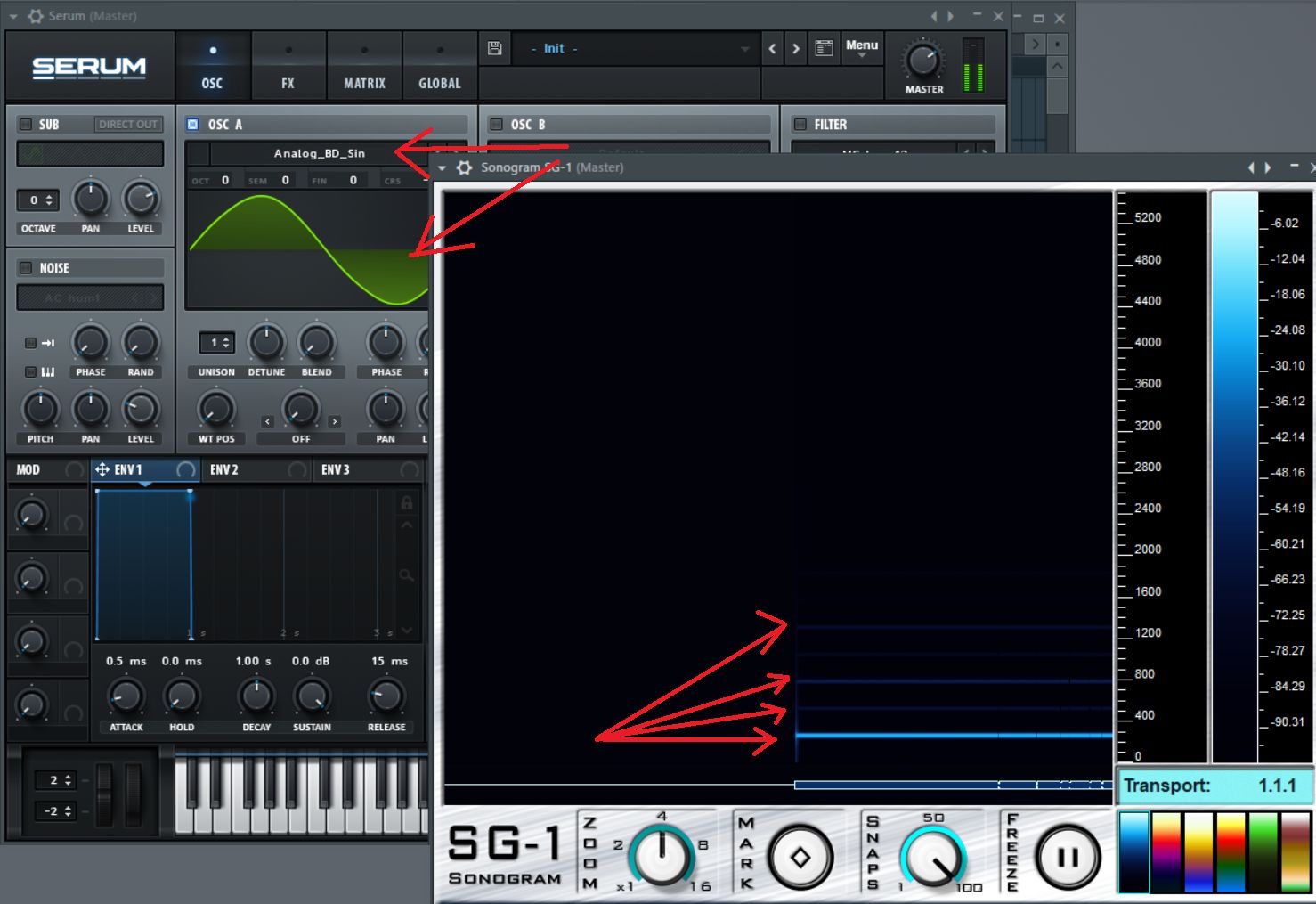Click the Mark diamond button in SG-1
This screenshot has width=1316, height=904.
(799, 857)
